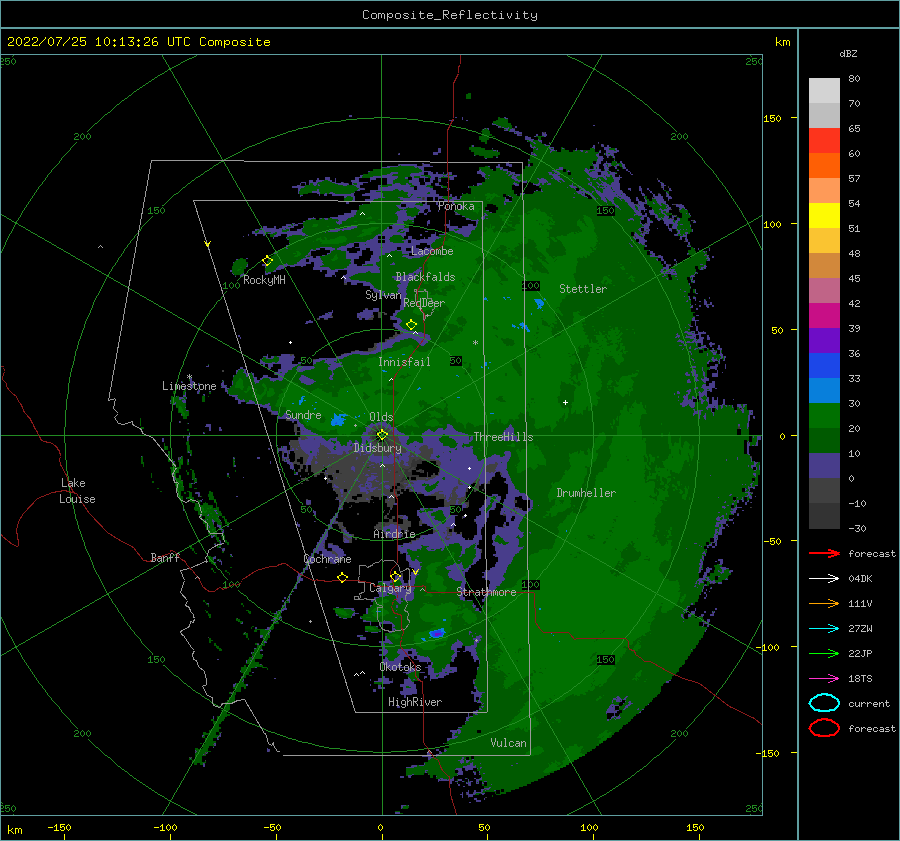Viewport: 900px width, 841px height.
Task: Click the Red Deer city label
Action: pyautogui.click(x=424, y=303)
